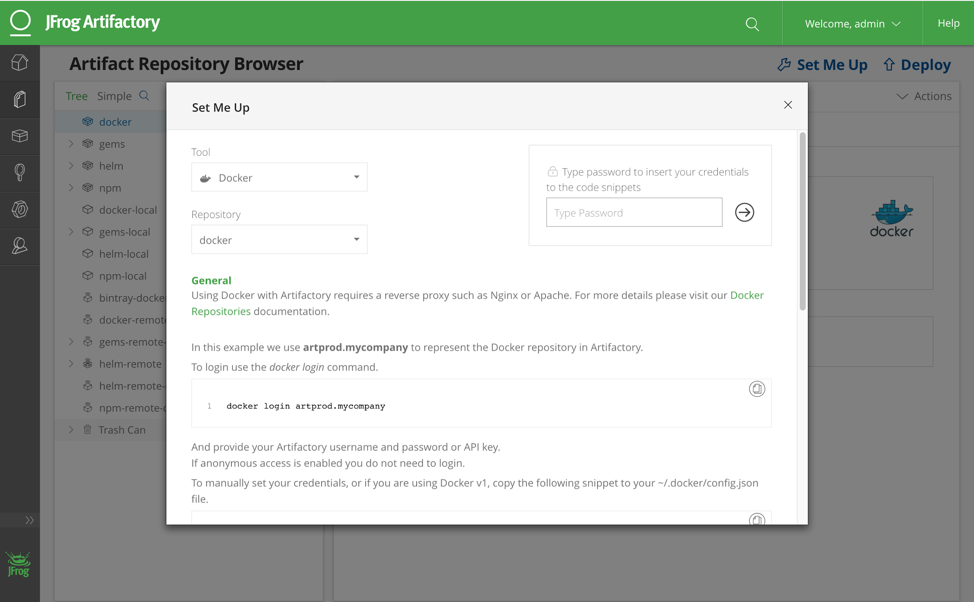The image size is (974, 602).
Task: Expand the npm repository node
Action: click(x=71, y=188)
